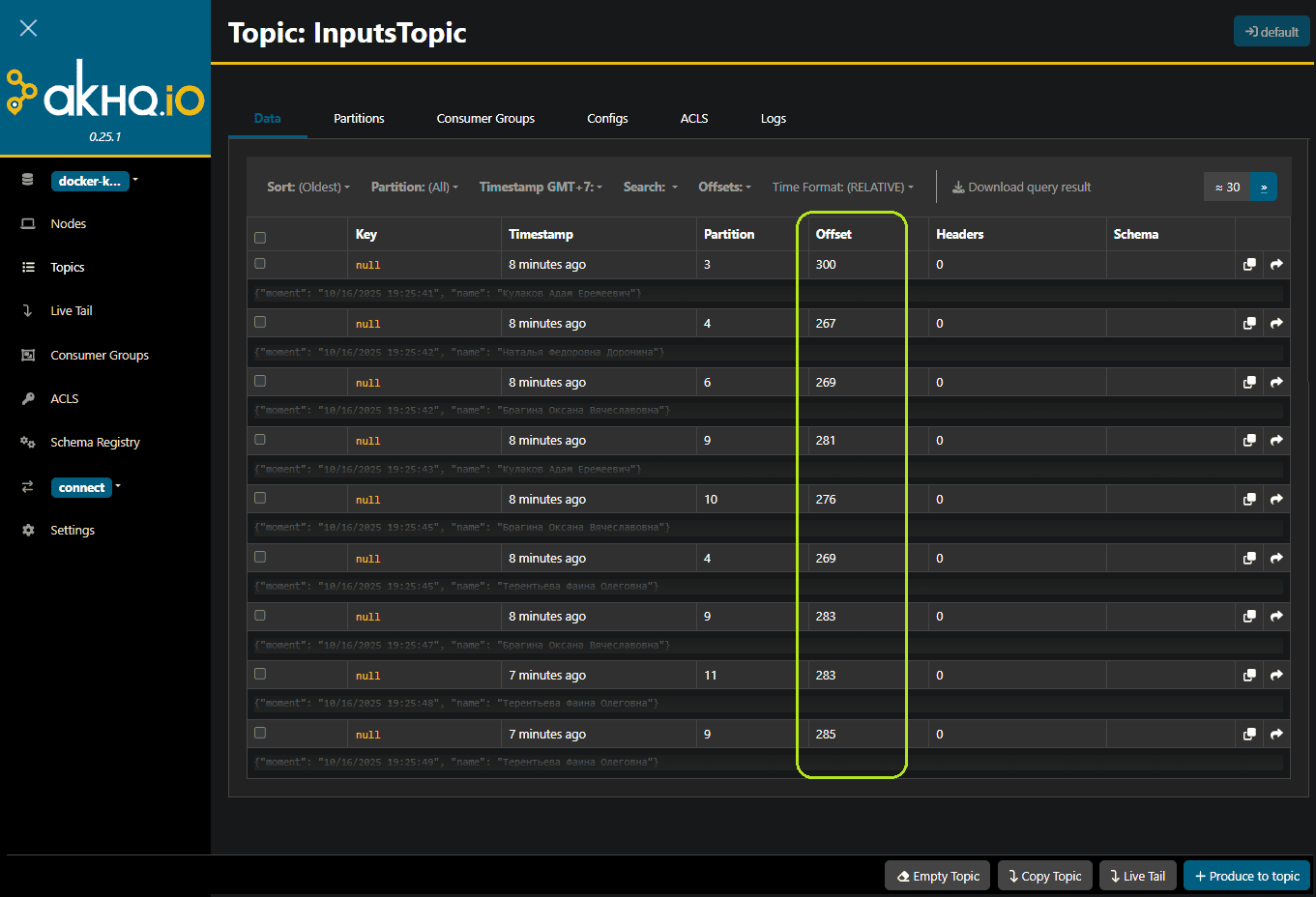Check the row with partition 3 offset 300
Image resolution: width=1316 pixels, height=897 pixels.
tap(260, 264)
